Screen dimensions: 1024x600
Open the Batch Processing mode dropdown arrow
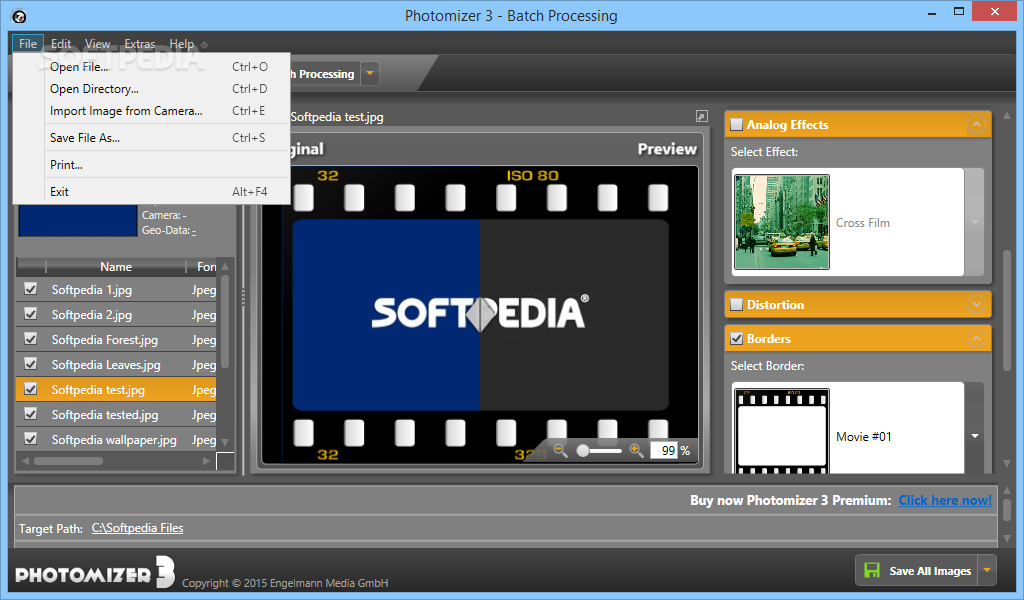370,73
